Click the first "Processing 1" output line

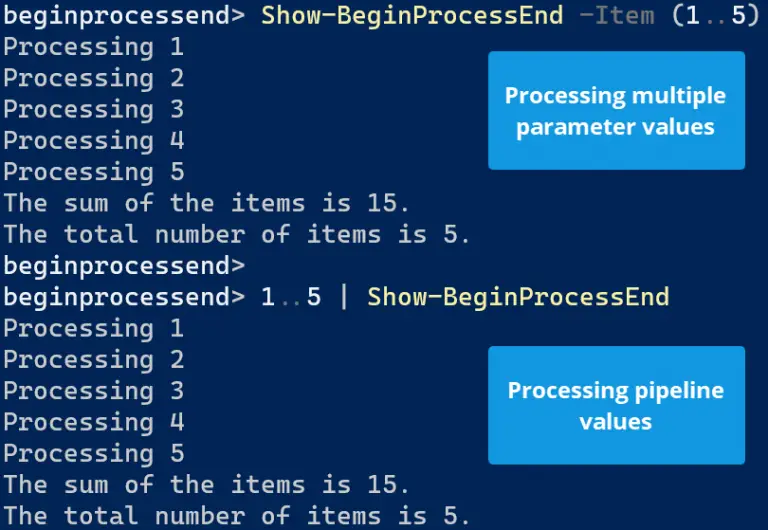[94, 48]
